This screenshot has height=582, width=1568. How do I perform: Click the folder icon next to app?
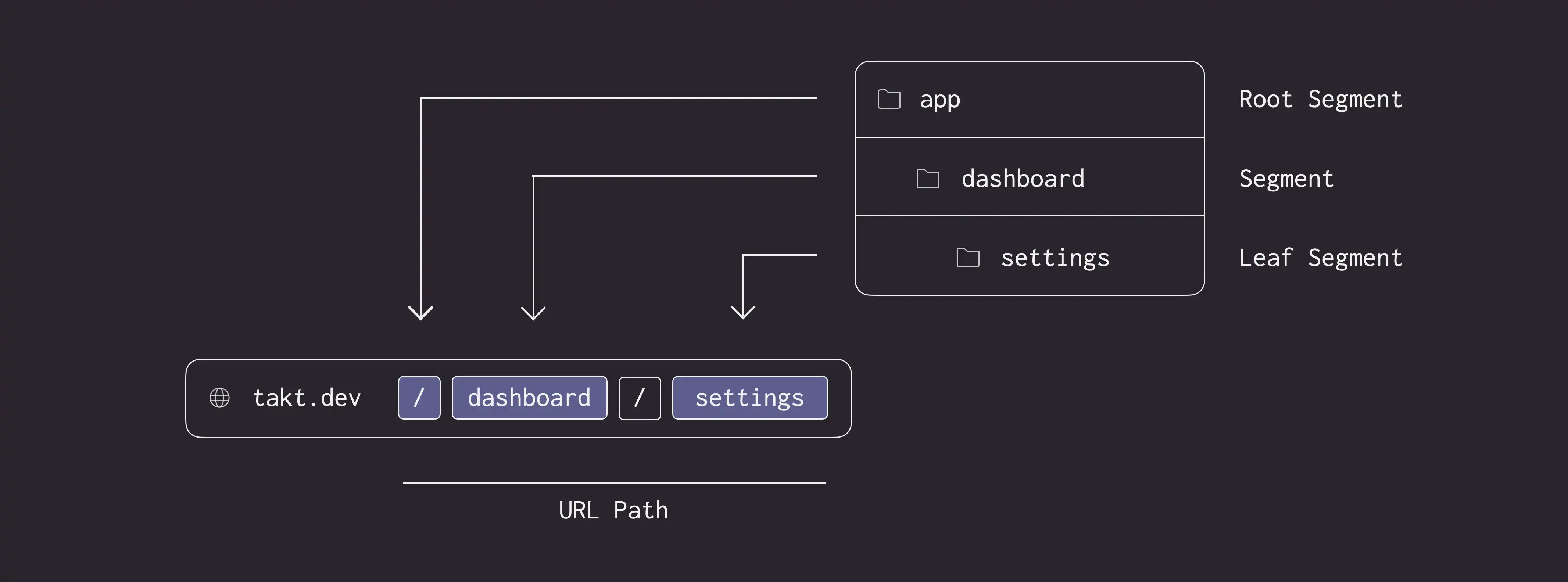889,99
